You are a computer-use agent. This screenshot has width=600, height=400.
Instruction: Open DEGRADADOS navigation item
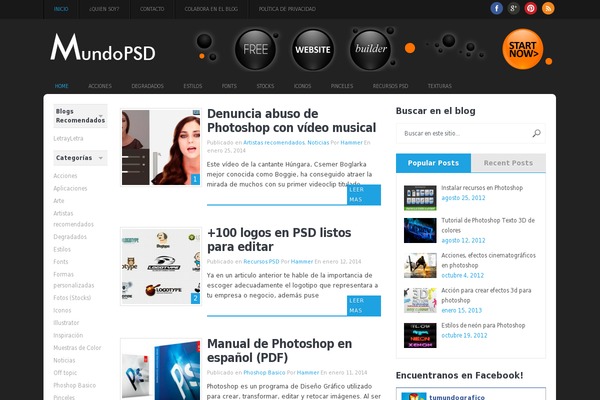[147, 86]
